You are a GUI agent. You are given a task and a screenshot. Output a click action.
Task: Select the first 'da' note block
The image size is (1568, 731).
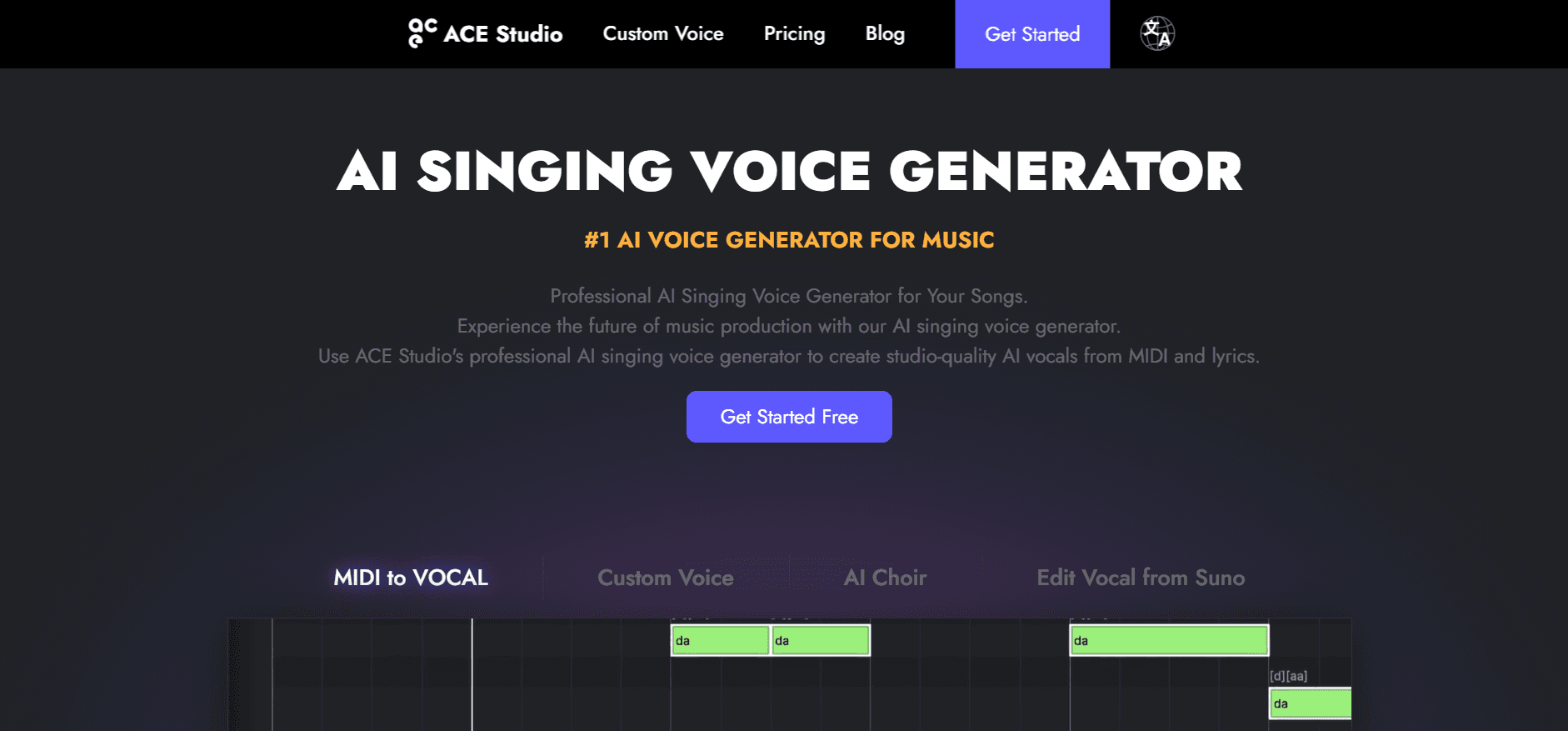720,639
